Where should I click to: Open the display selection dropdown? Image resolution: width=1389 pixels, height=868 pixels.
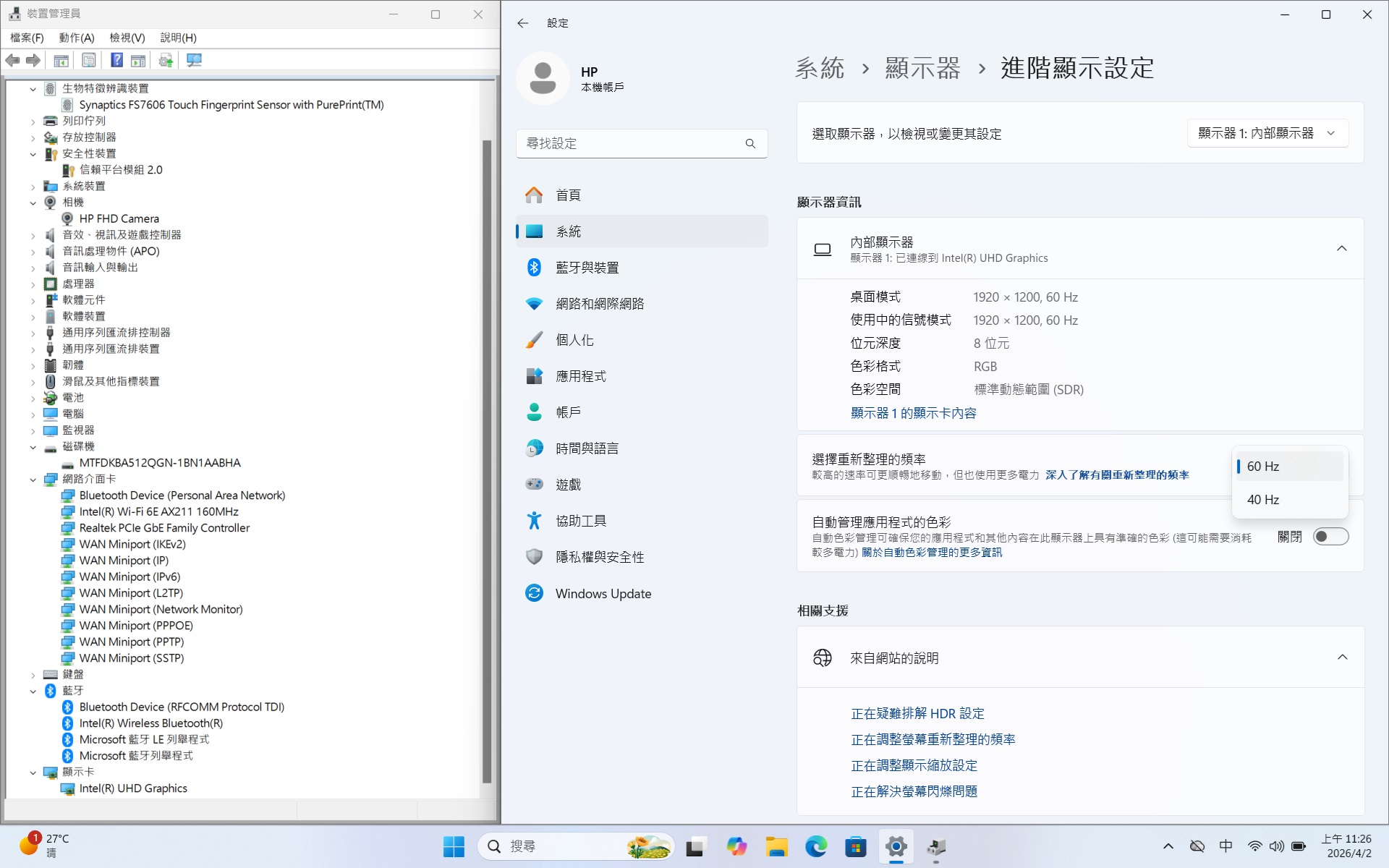pyautogui.click(x=1267, y=133)
